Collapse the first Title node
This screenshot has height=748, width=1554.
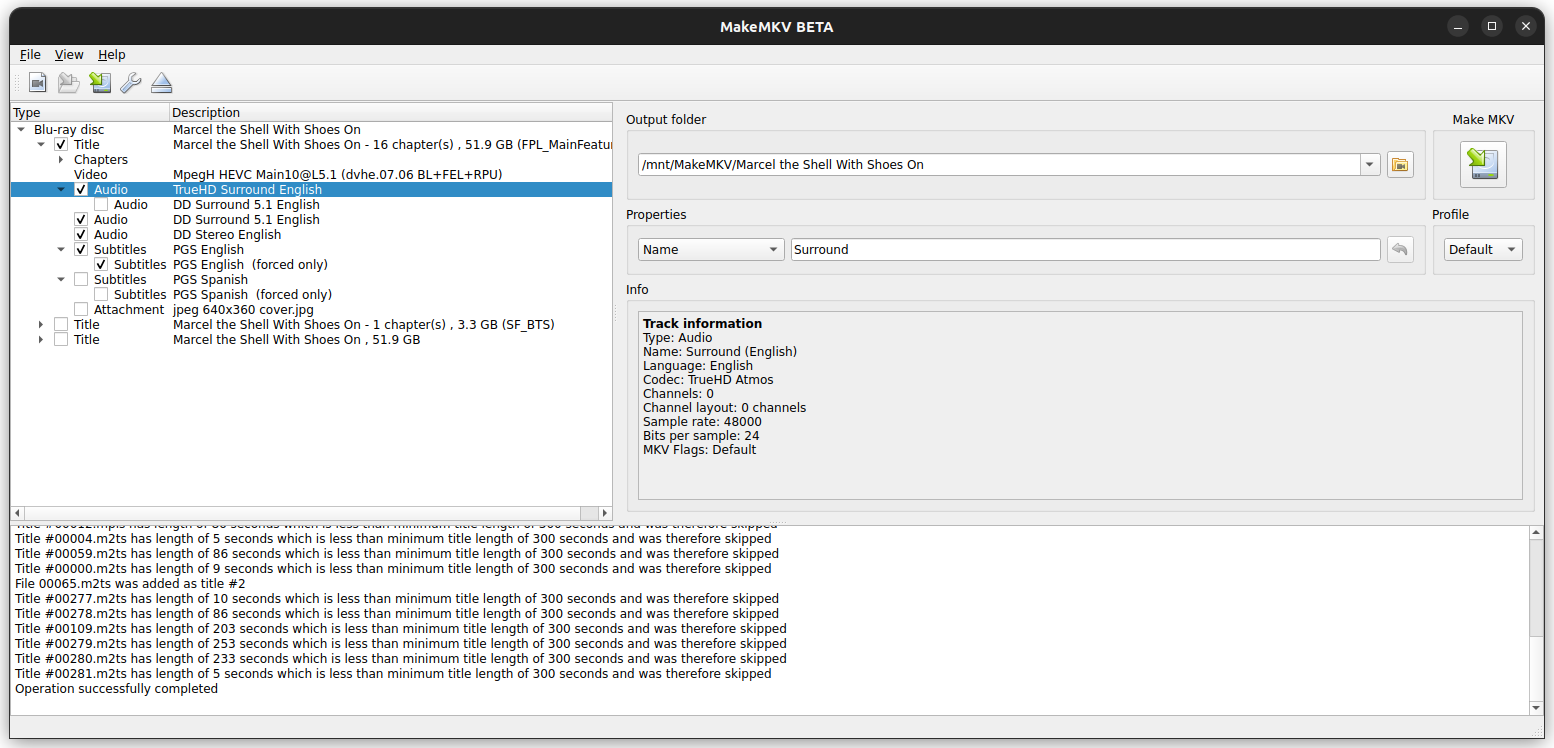pyautogui.click(x=41, y=145)
